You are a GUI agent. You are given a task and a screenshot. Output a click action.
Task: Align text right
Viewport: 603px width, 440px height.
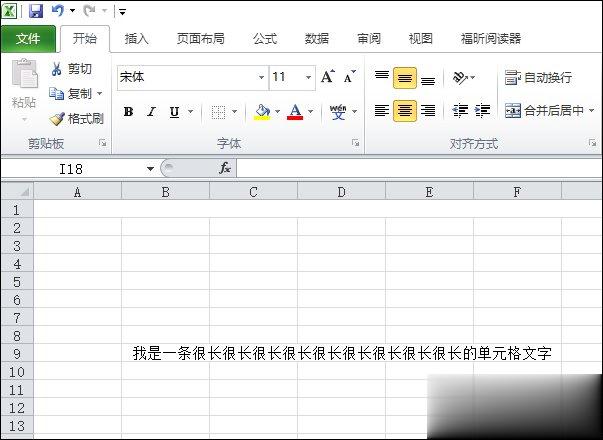428,111
